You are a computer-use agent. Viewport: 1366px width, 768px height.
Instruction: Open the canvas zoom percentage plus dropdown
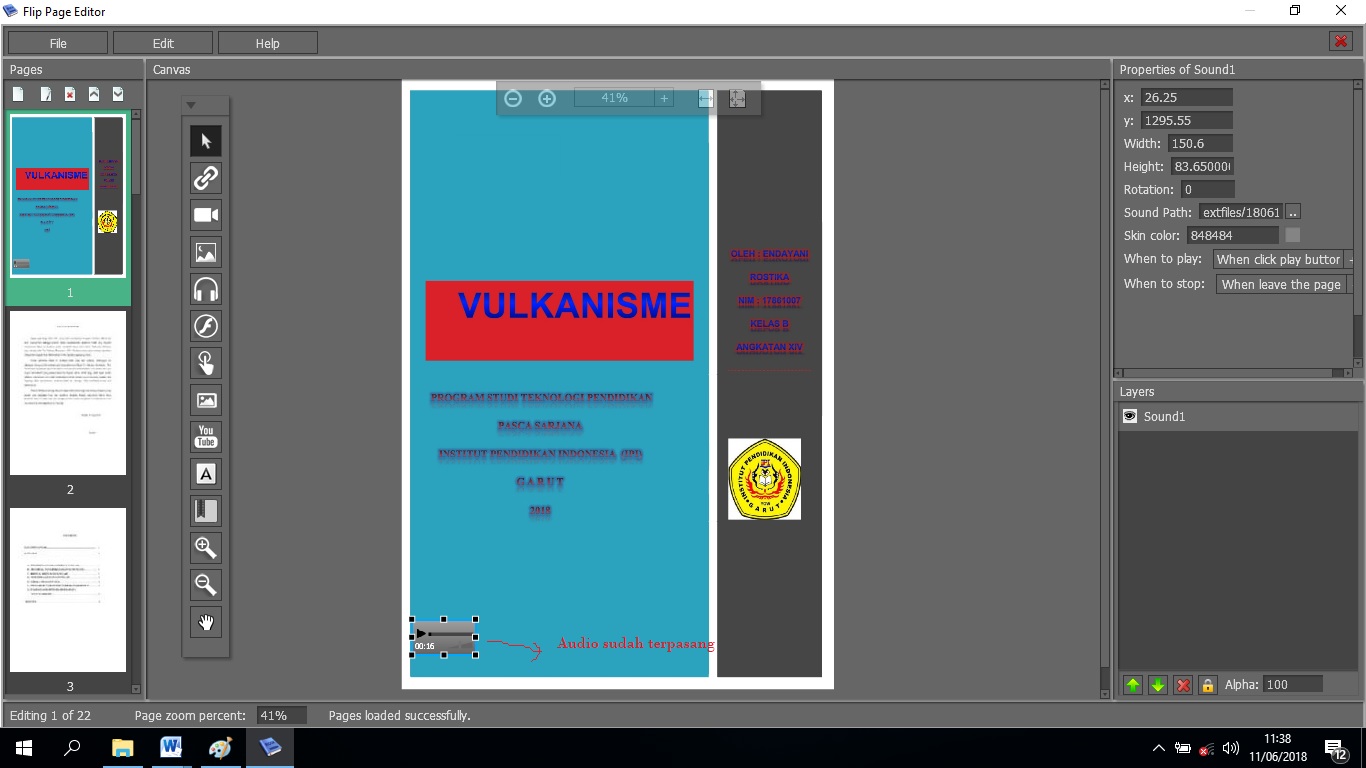coord(664,98)
